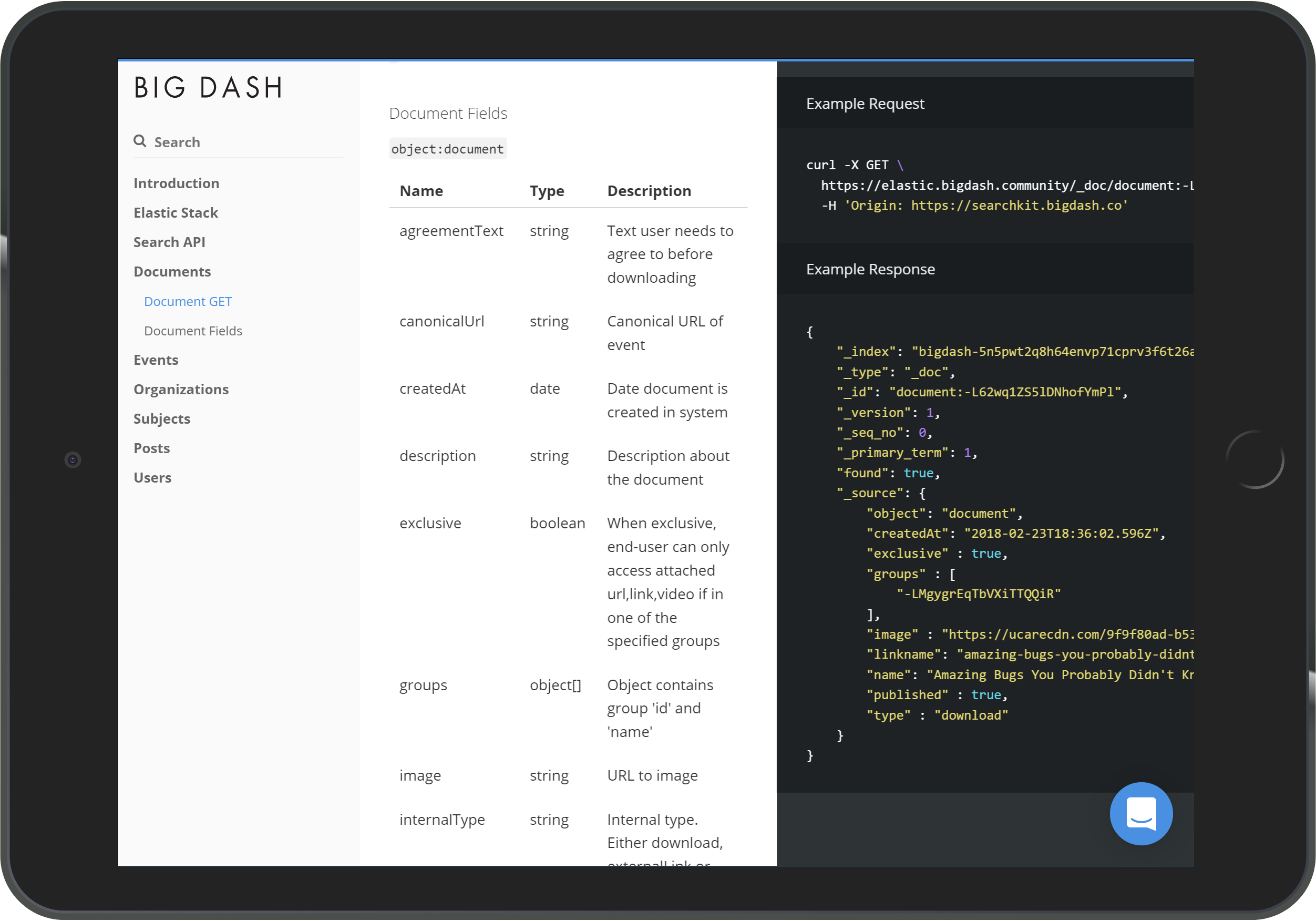
Task: Navigate to the Subjects section
Action: coord(162,418)
